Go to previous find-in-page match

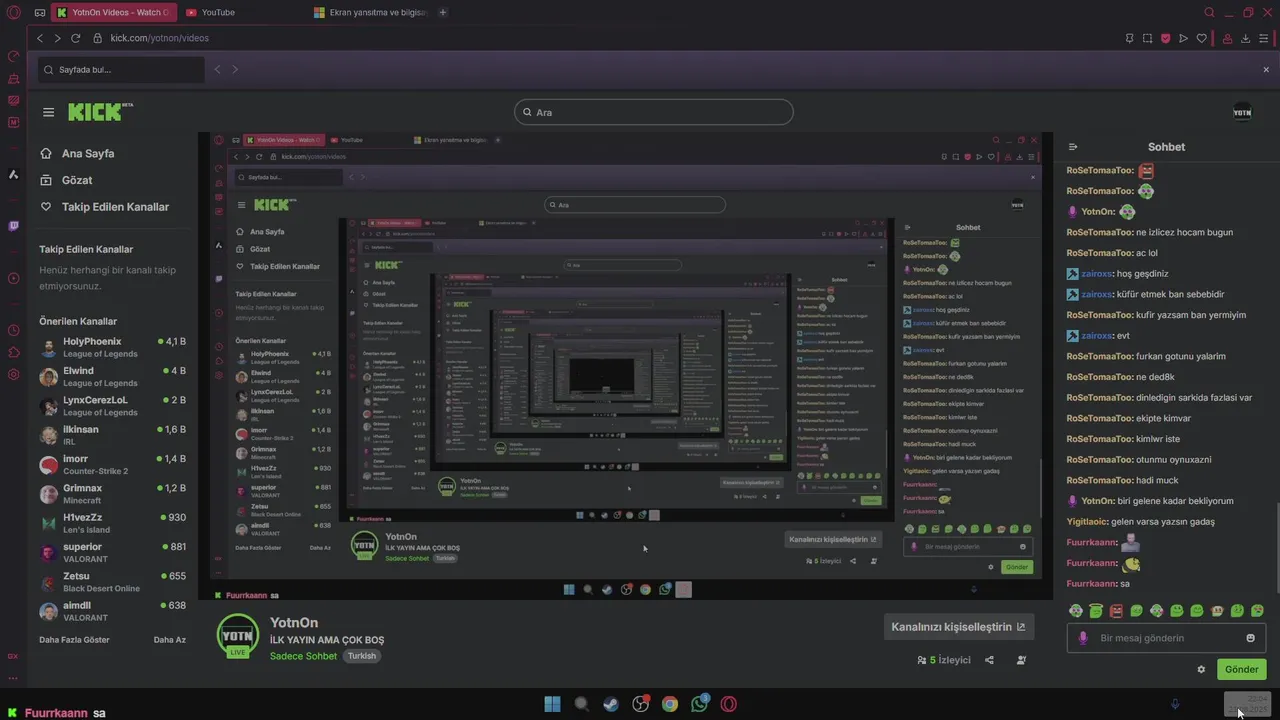click(x=217, y=70)
